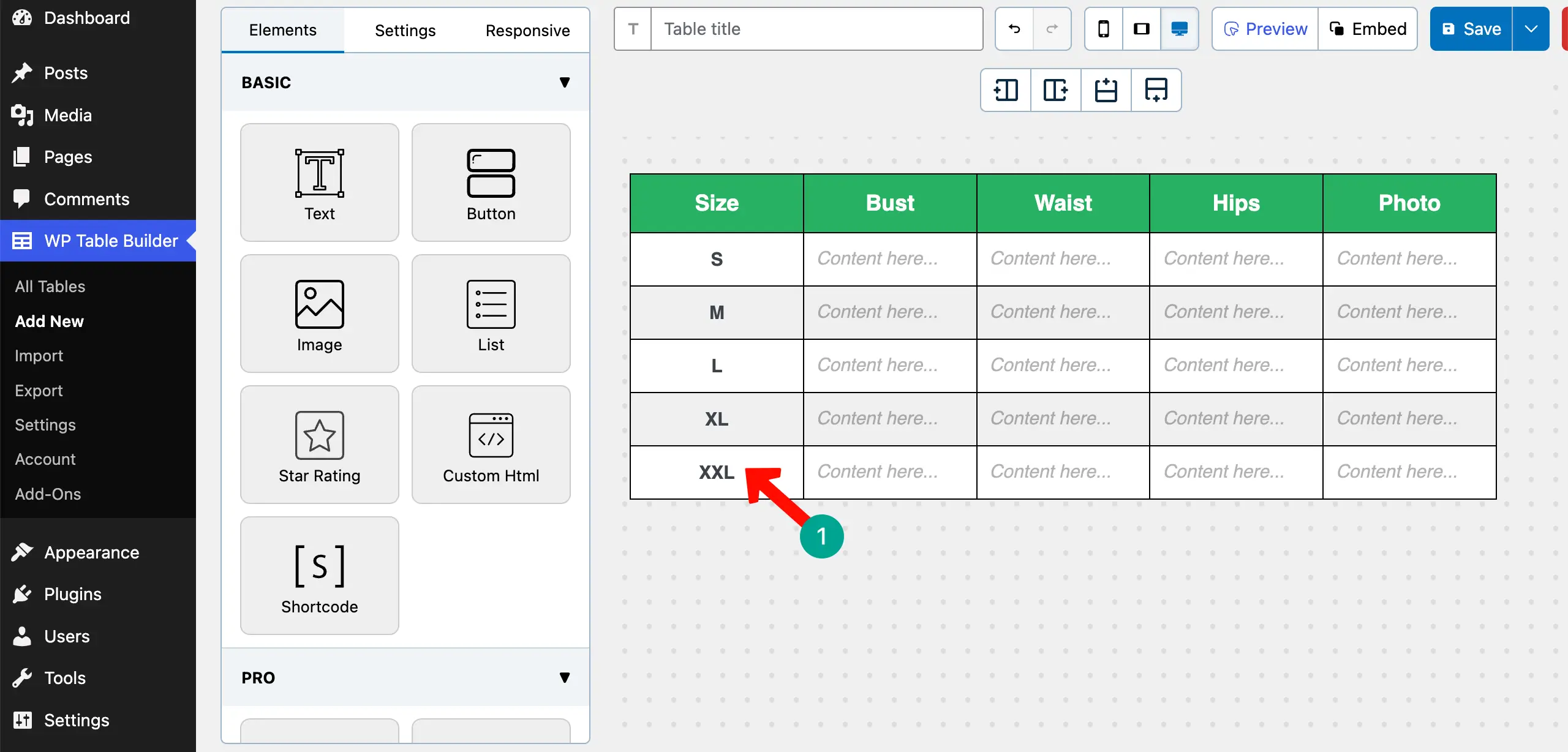Collapse the BASIC elements section
1568x752 pixels.
564,82
